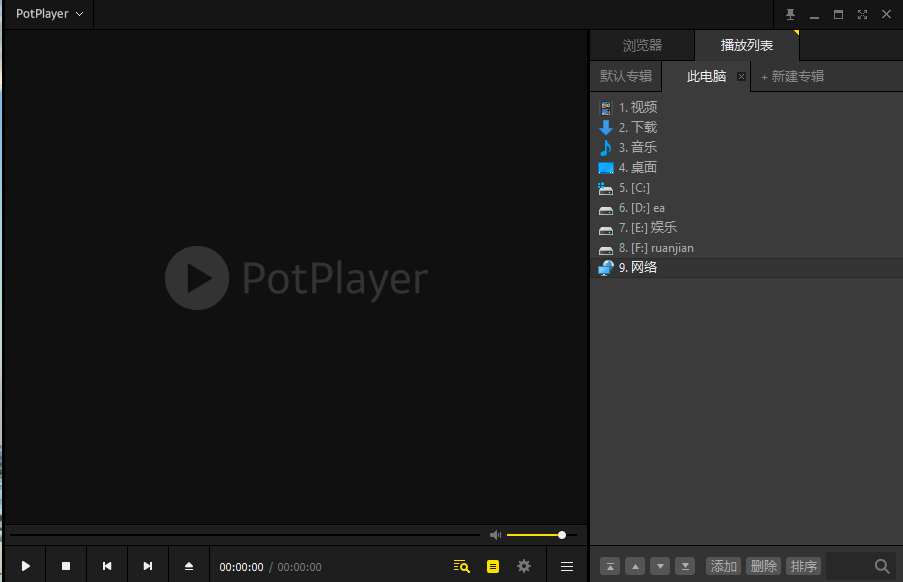Create album with + 新建专辑
Viewport: 903px width, 582px height.
point(792,77)
